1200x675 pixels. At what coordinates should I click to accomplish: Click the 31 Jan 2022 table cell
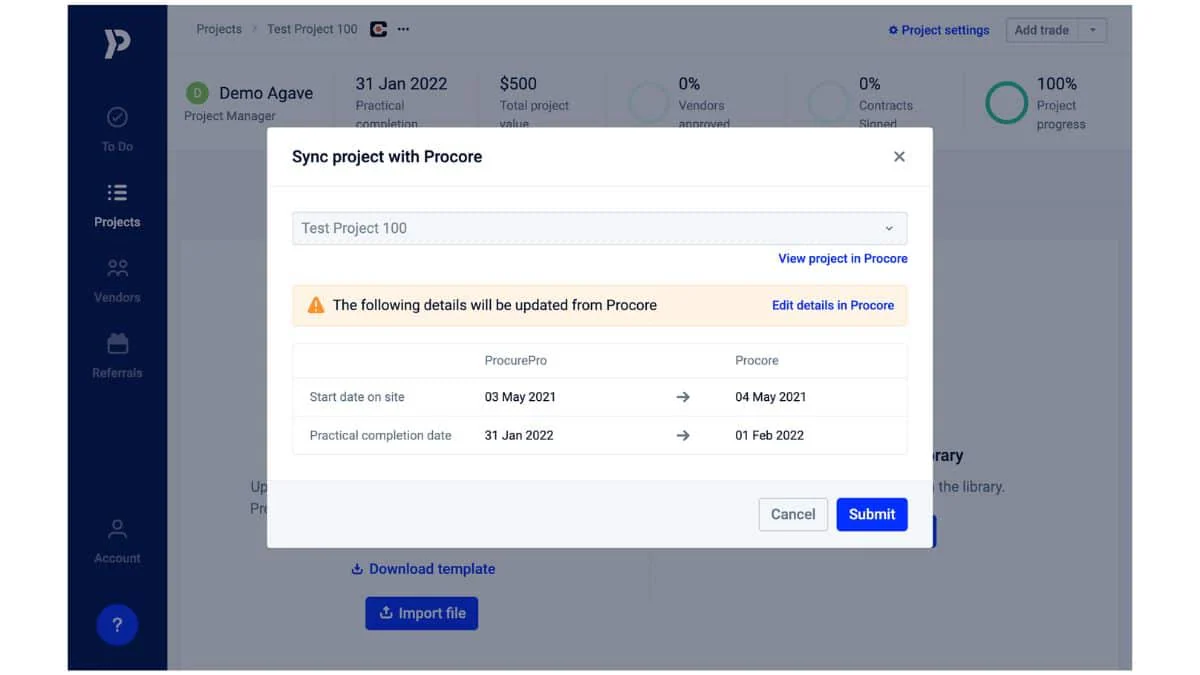coord(519,435)
